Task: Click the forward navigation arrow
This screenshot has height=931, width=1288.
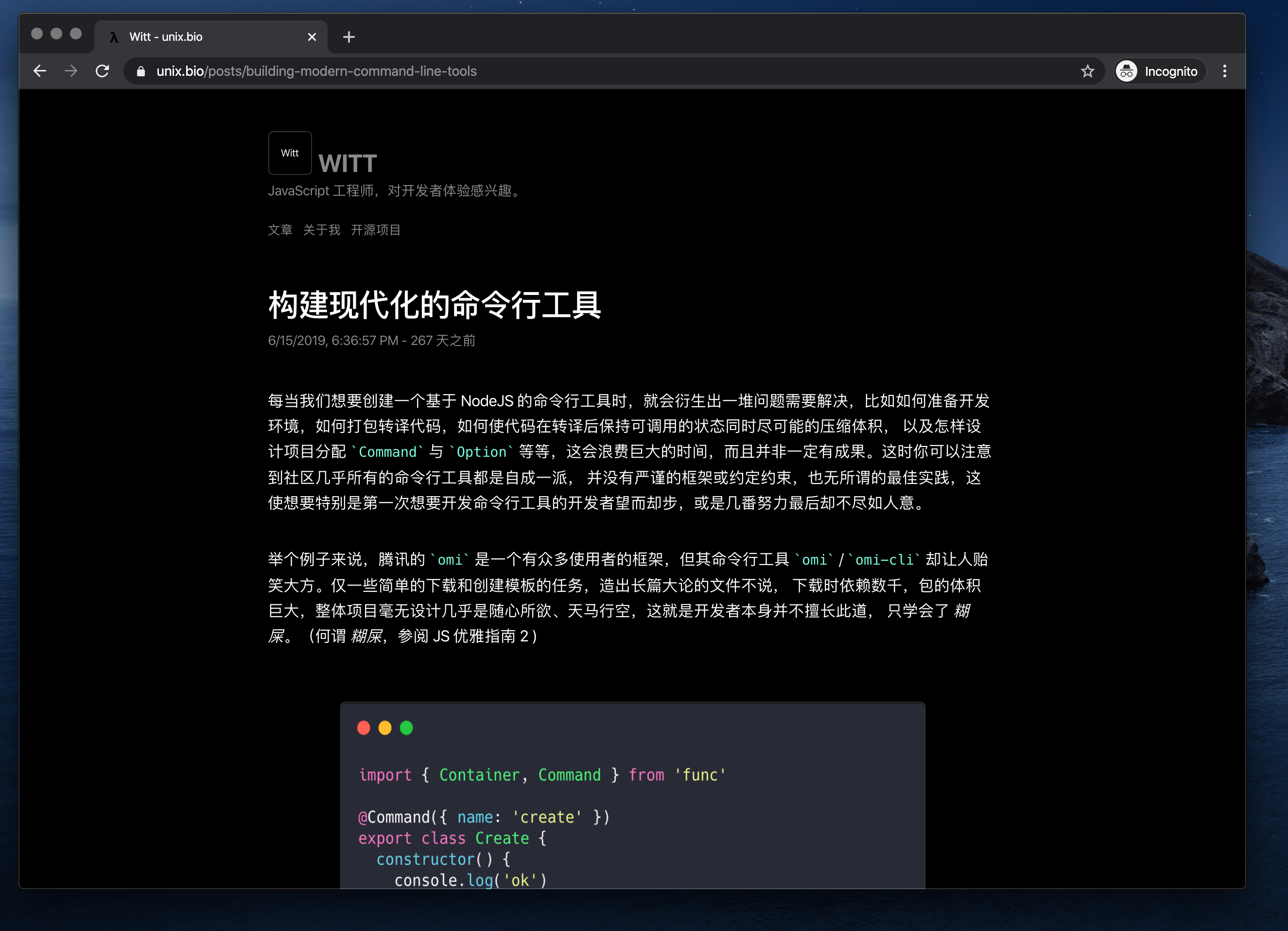Action: (x=71, y=70)
